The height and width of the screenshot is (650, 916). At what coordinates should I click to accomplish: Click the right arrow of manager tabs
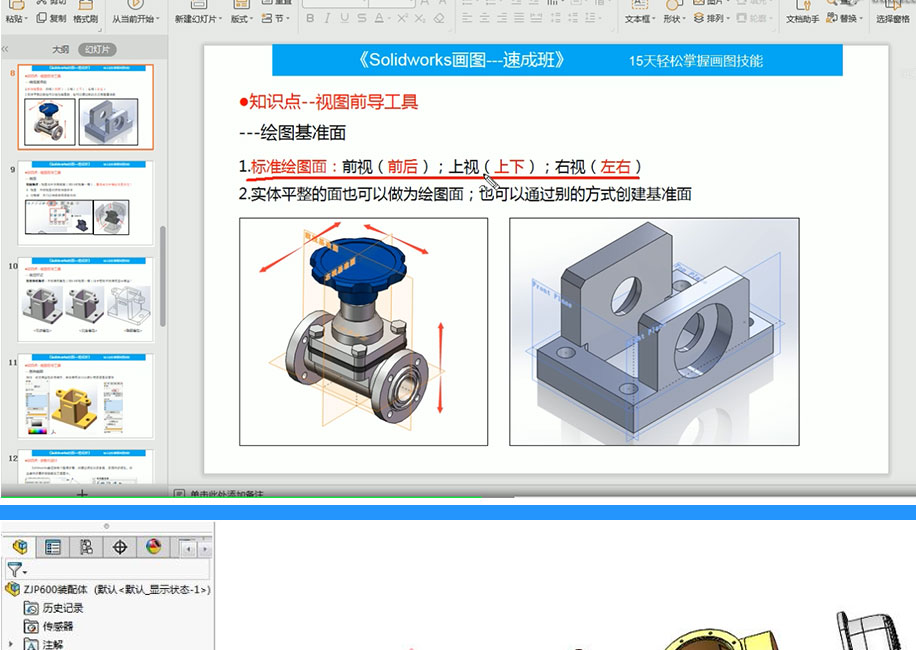tap(204, 549)
